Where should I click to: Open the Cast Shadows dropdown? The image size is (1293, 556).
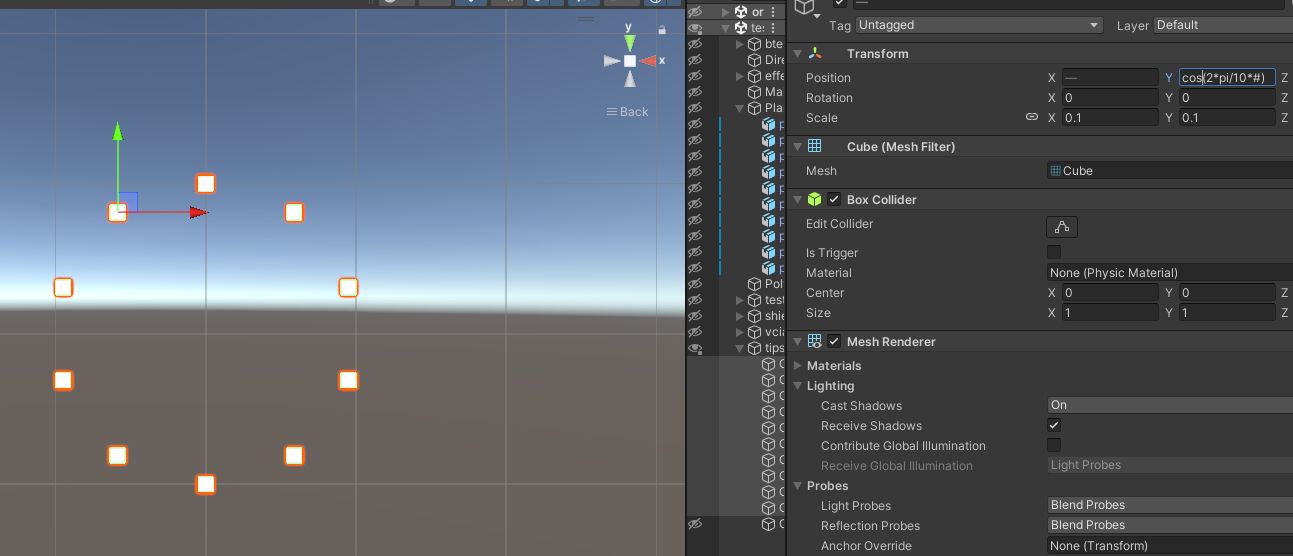[1170, 405]
